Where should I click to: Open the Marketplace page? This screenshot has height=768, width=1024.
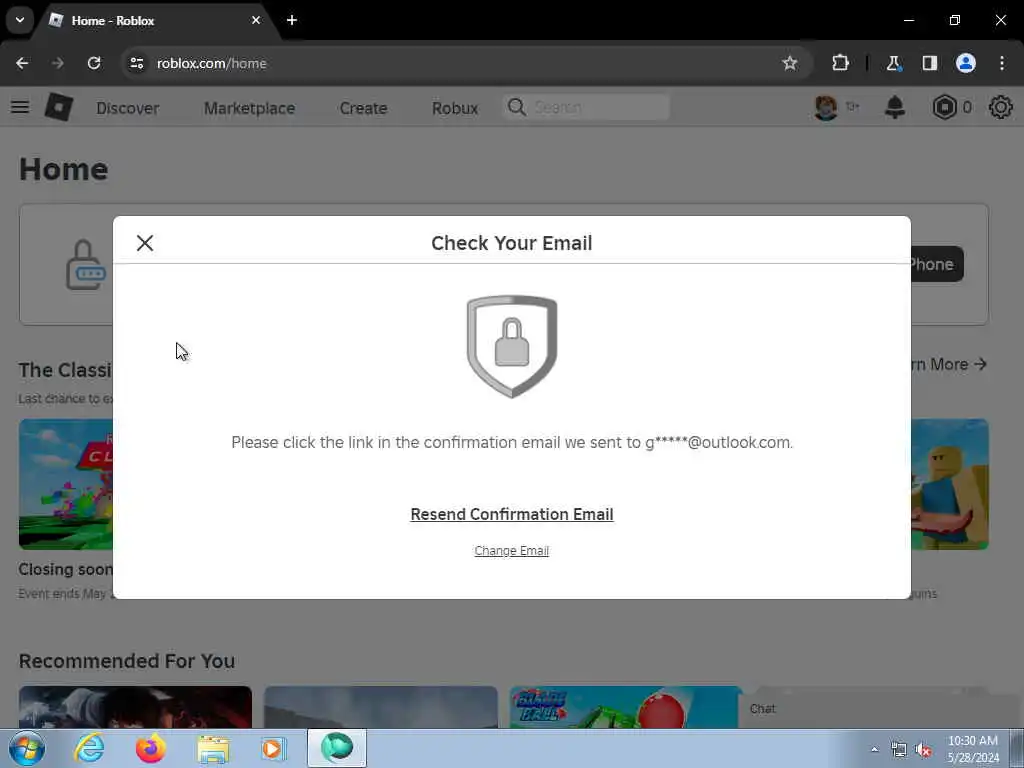pos(249,108)
